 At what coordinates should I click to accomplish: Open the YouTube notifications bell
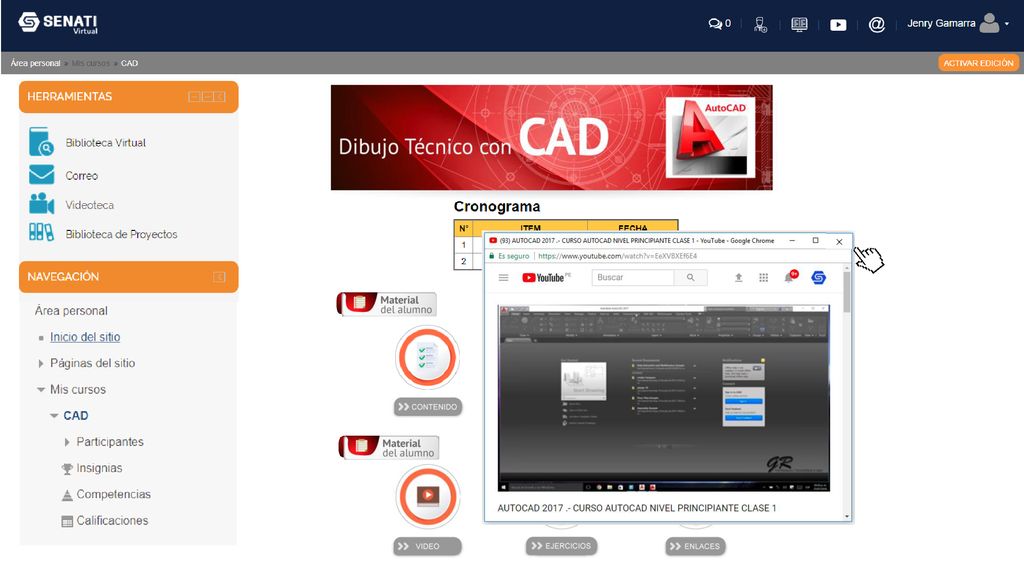[790, 277]
